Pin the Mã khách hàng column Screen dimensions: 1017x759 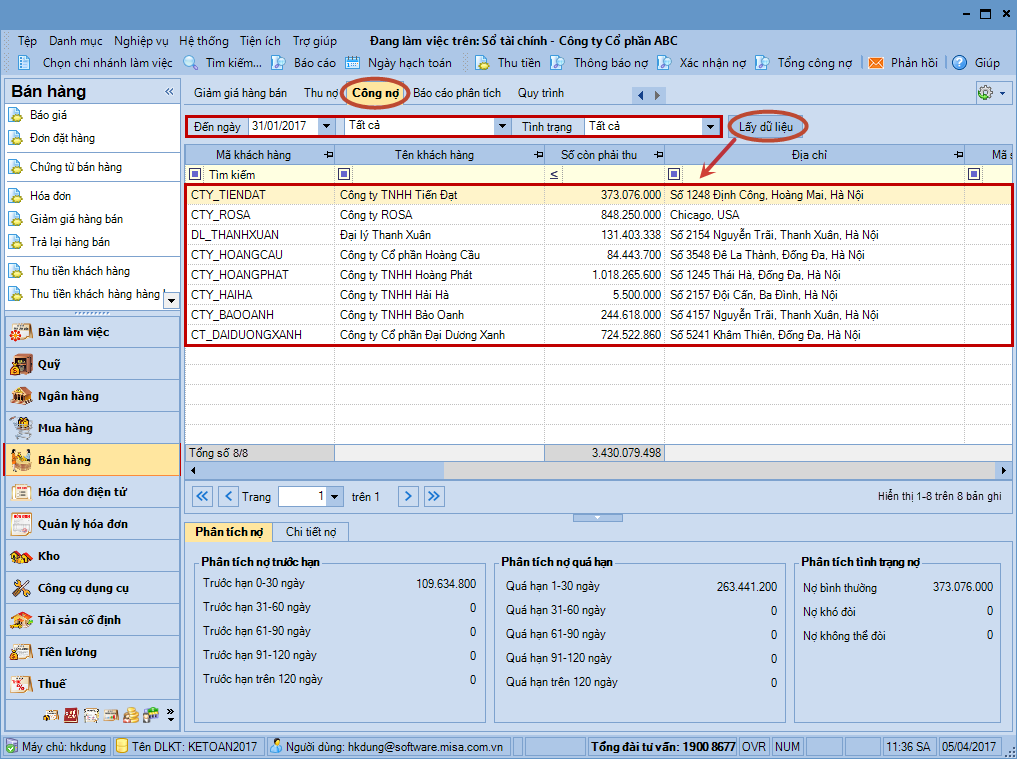point(328,155)
